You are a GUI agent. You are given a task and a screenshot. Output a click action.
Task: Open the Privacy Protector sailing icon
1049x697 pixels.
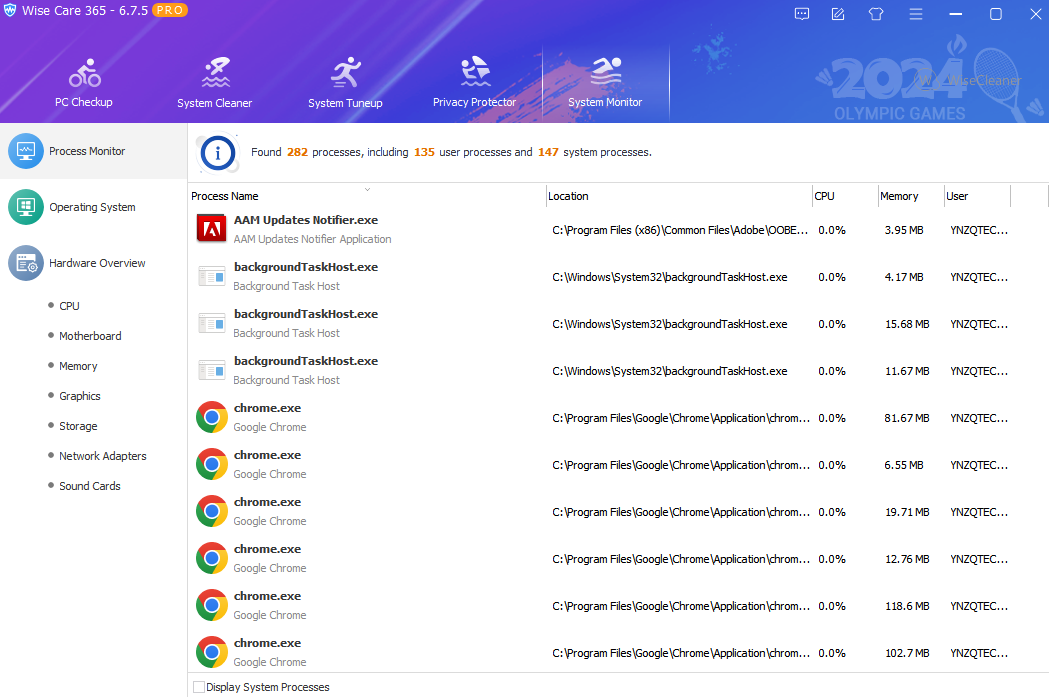click(x=475, y=72)
